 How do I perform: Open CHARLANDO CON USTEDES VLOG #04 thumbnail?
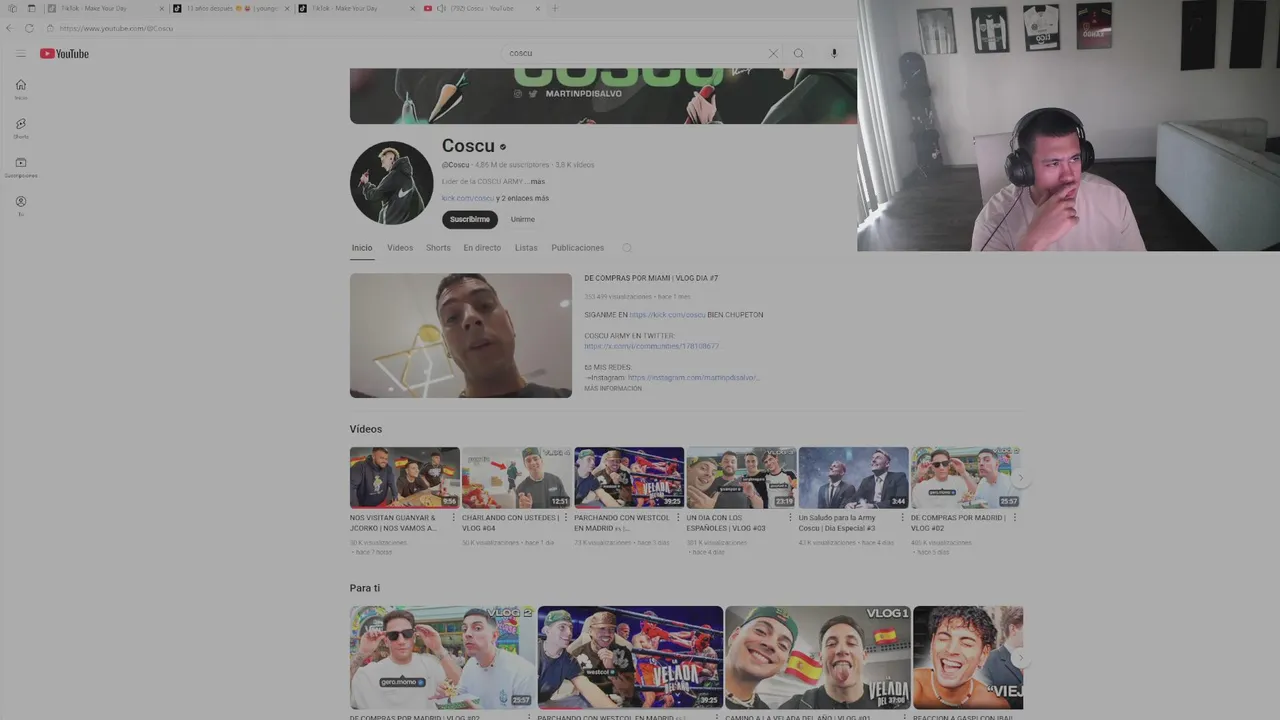tap(517, 477)
